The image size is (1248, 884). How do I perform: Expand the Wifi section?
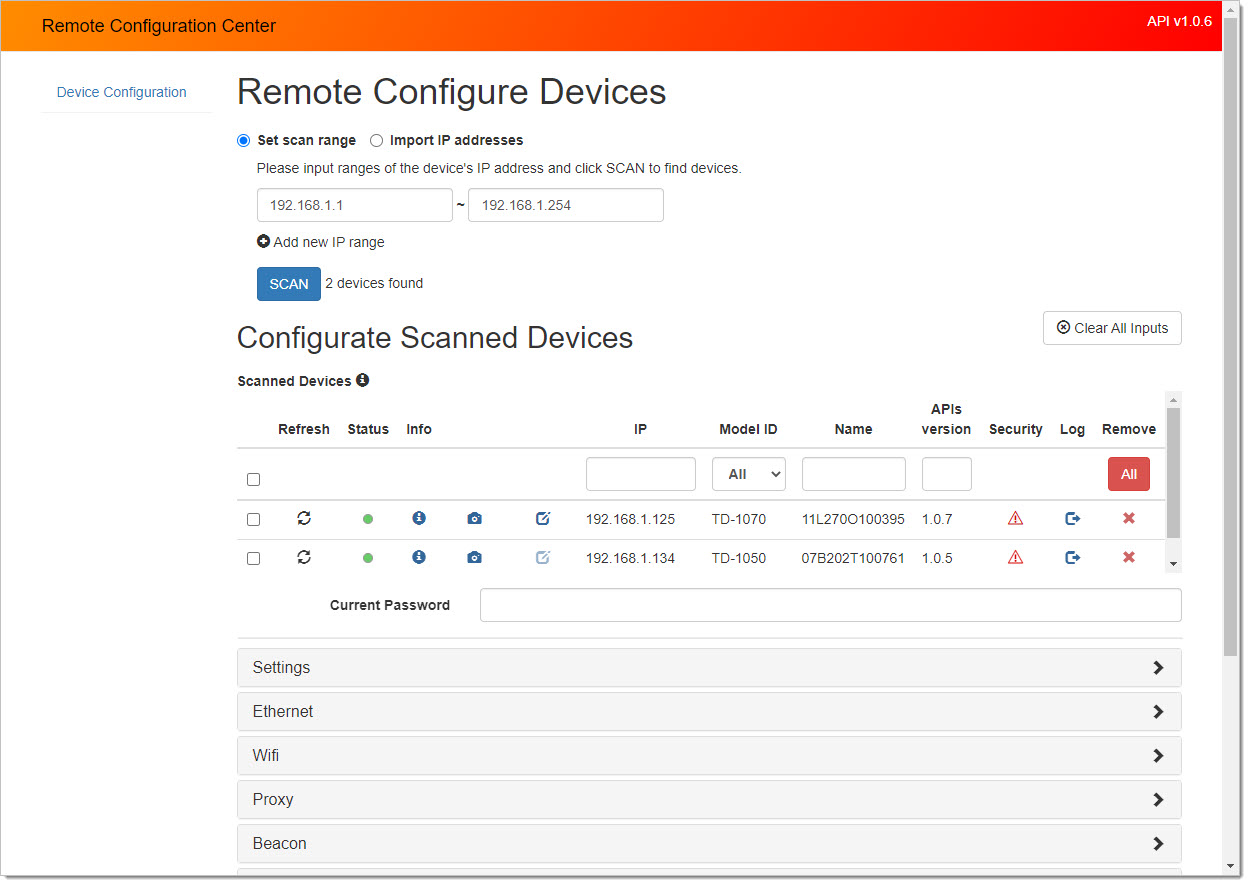coord(708,755)
